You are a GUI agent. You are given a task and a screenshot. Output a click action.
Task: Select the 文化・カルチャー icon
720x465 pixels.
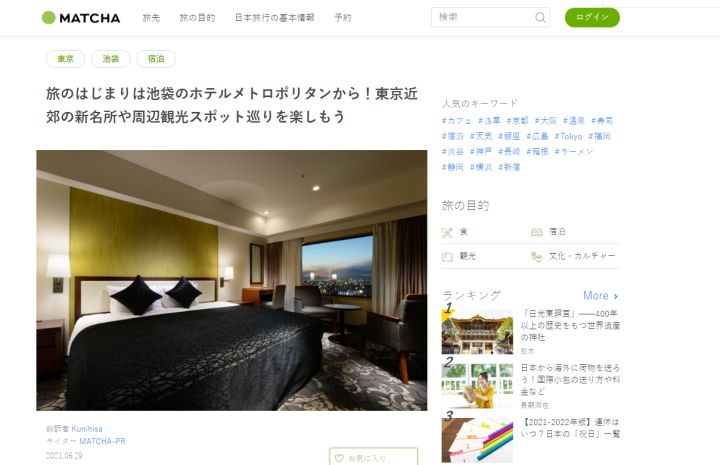click(x=536, y=257)
